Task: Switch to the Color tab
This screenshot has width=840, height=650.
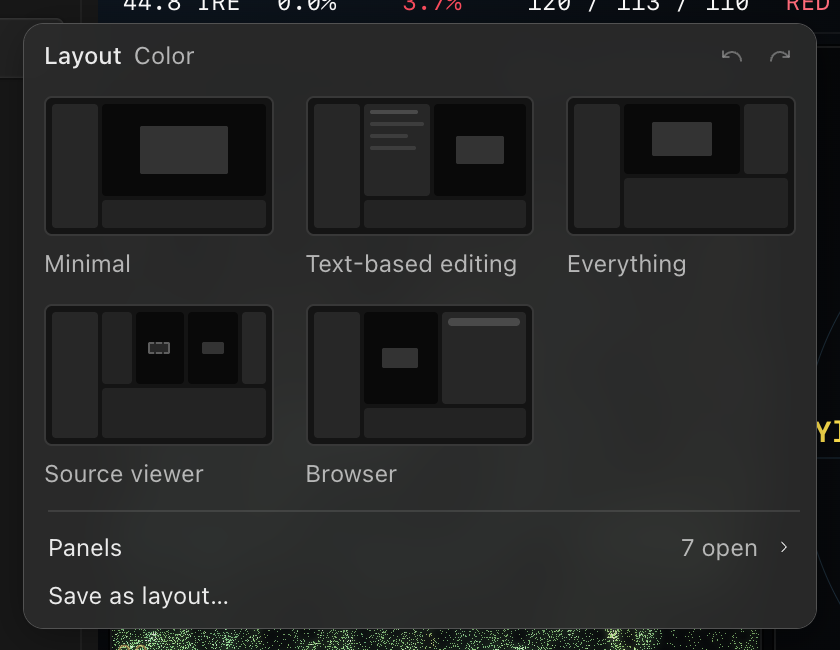Action: [164, 56]
